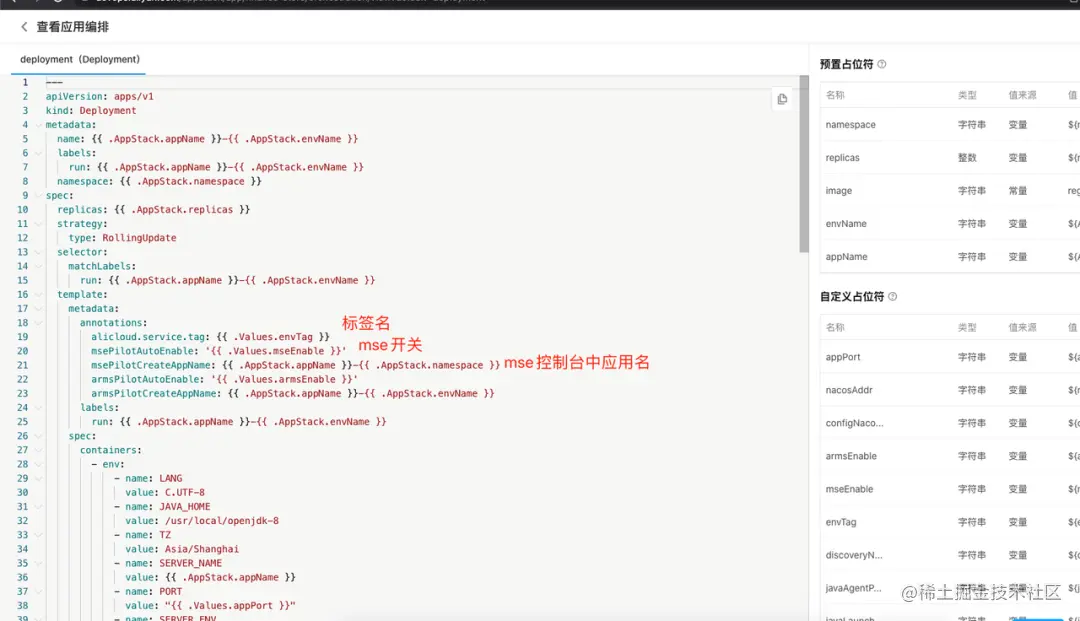The height and width of the screenshot is (621, 1080).
Task: Fold the labels block at line 6
Action: [x=39, y=153]
